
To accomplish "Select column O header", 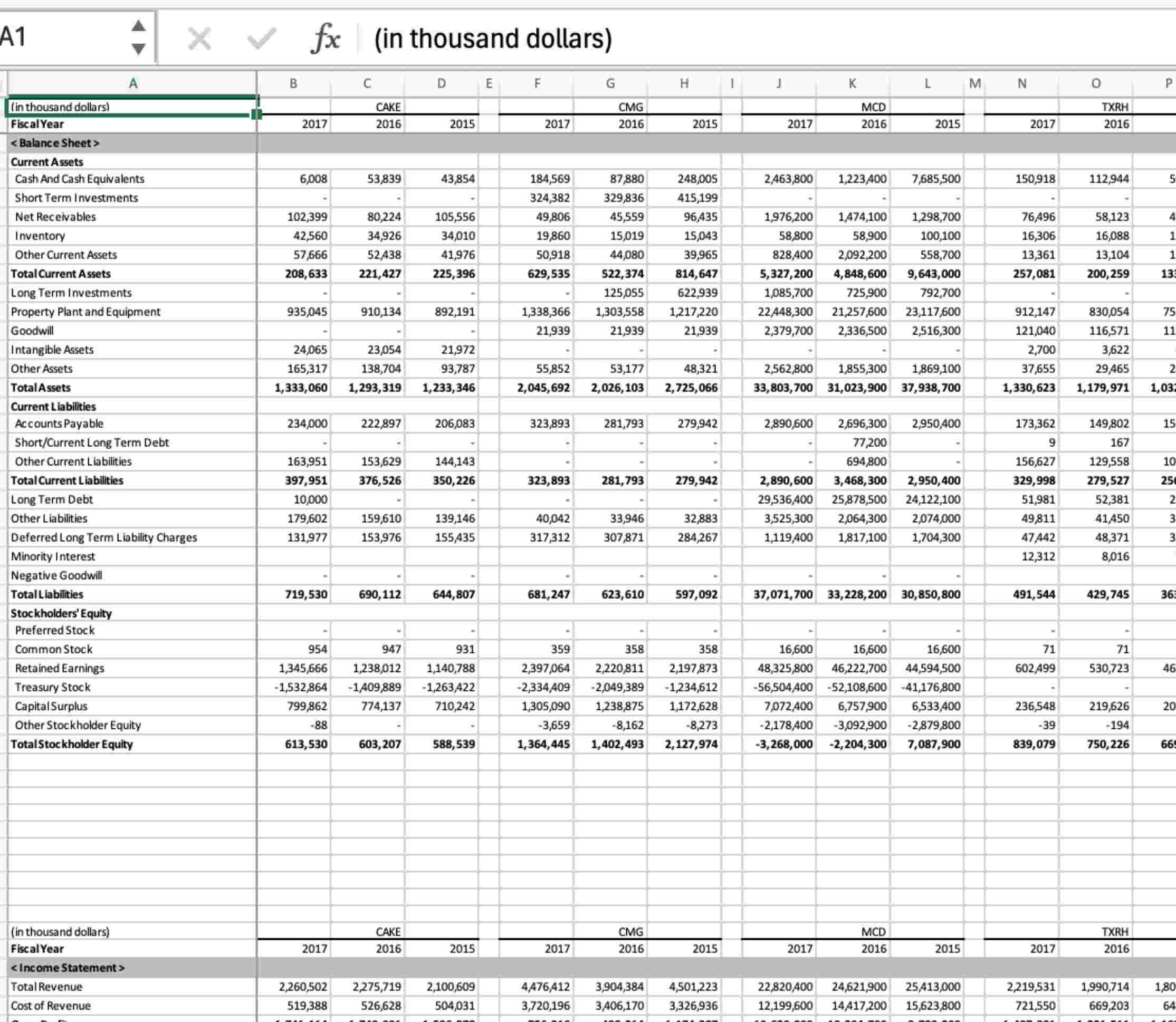I will tap(1096, 84).
